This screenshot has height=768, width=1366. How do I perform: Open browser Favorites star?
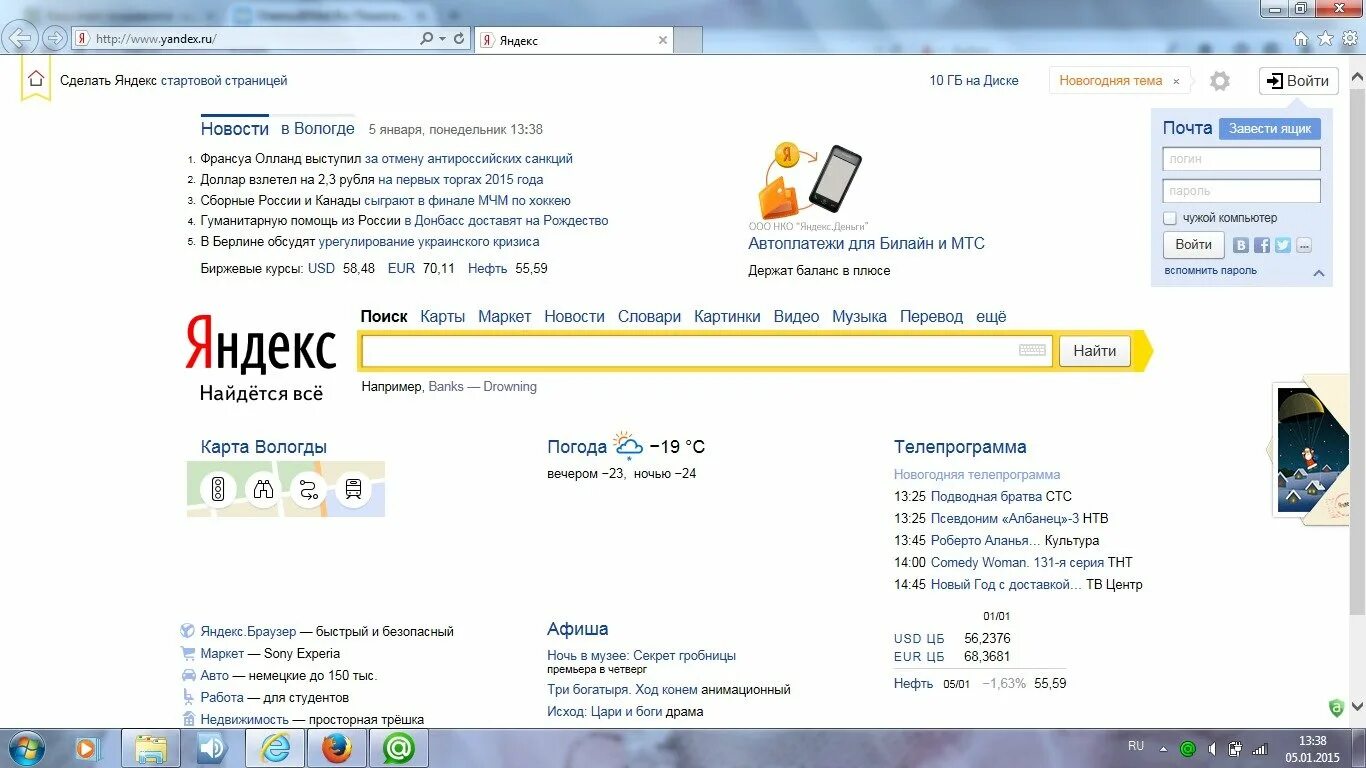(x=1326, y=39)
